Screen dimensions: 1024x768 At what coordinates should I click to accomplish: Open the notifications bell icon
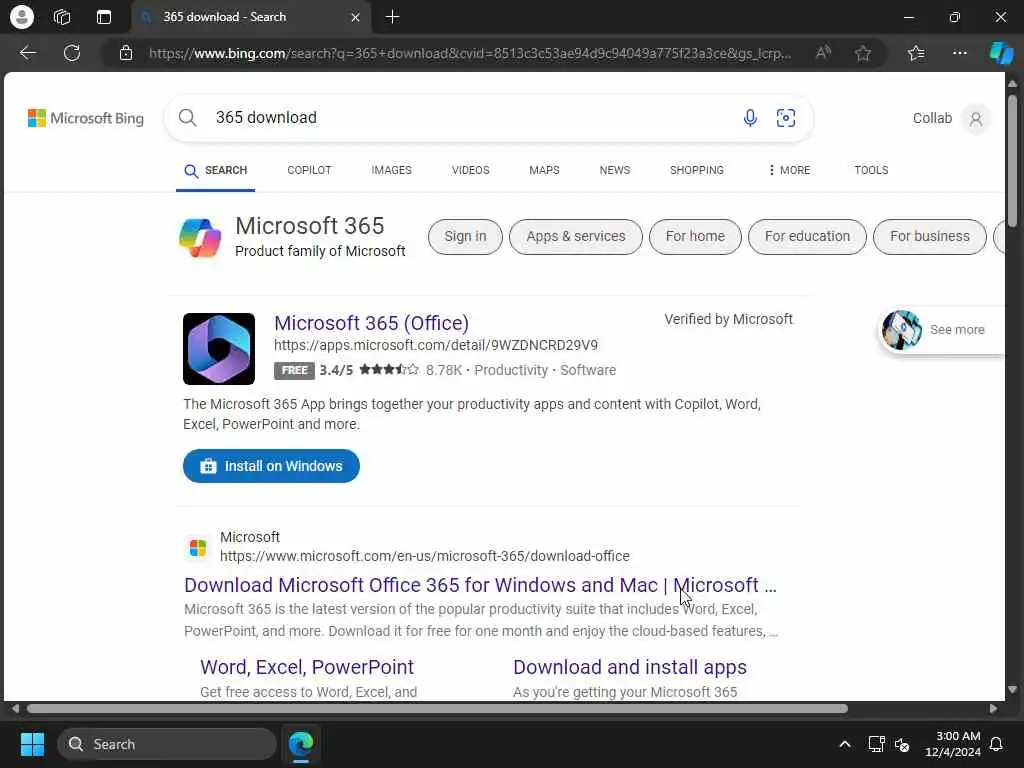997,744
